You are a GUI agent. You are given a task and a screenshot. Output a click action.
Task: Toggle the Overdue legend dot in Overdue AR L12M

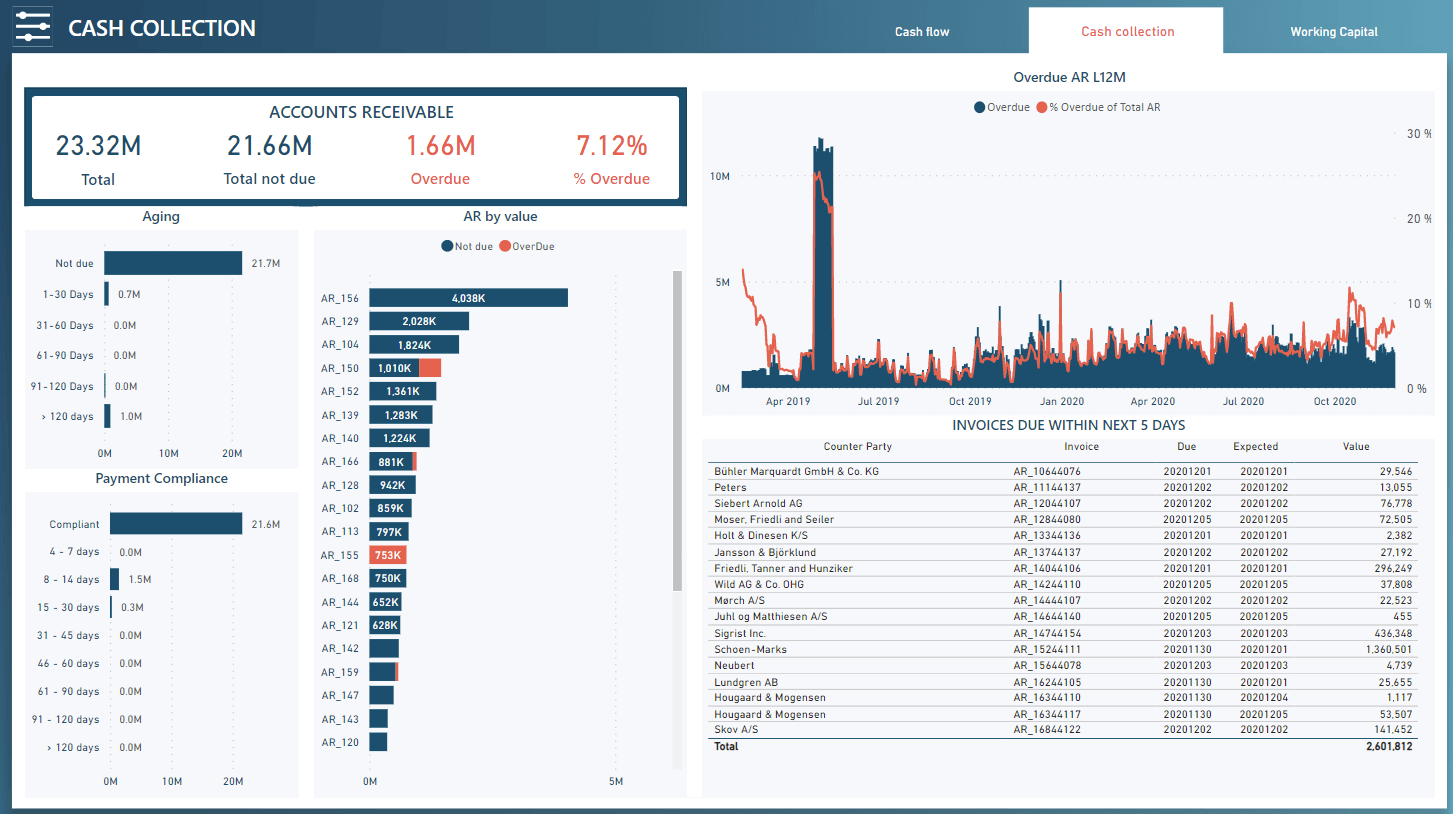[979, 107]
